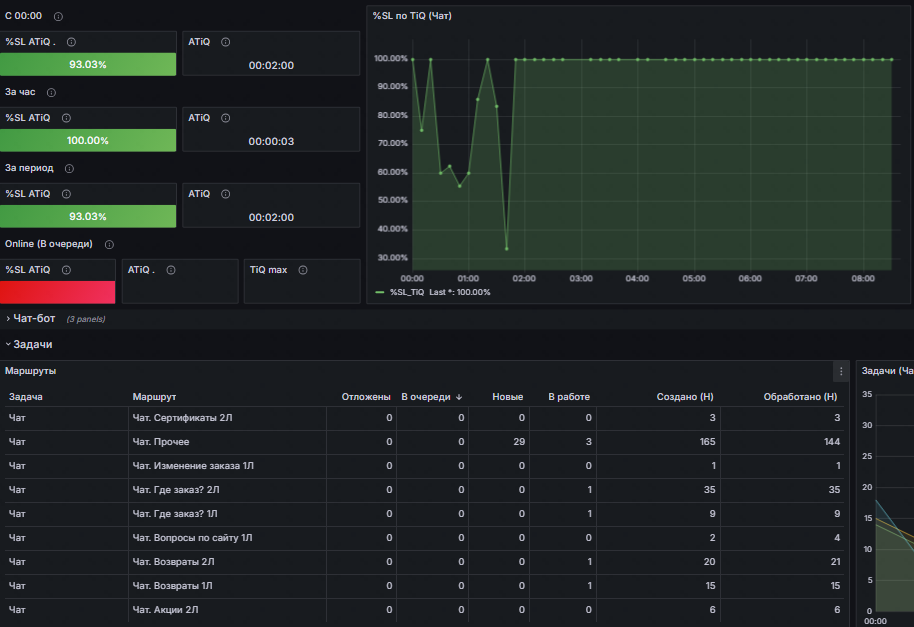Click the green %SL_TIQ legend color line

[x=379, y=292]
